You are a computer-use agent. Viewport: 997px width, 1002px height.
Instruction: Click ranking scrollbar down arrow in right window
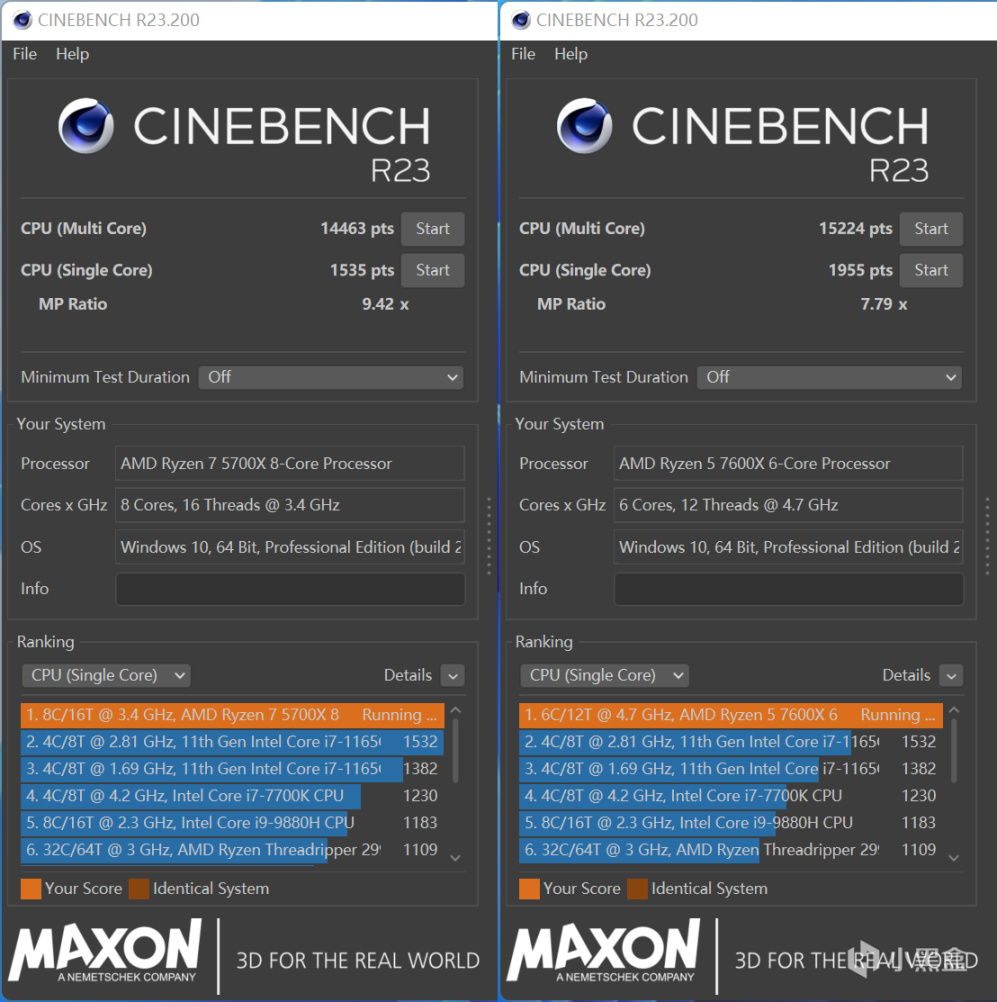coord(954,858)
